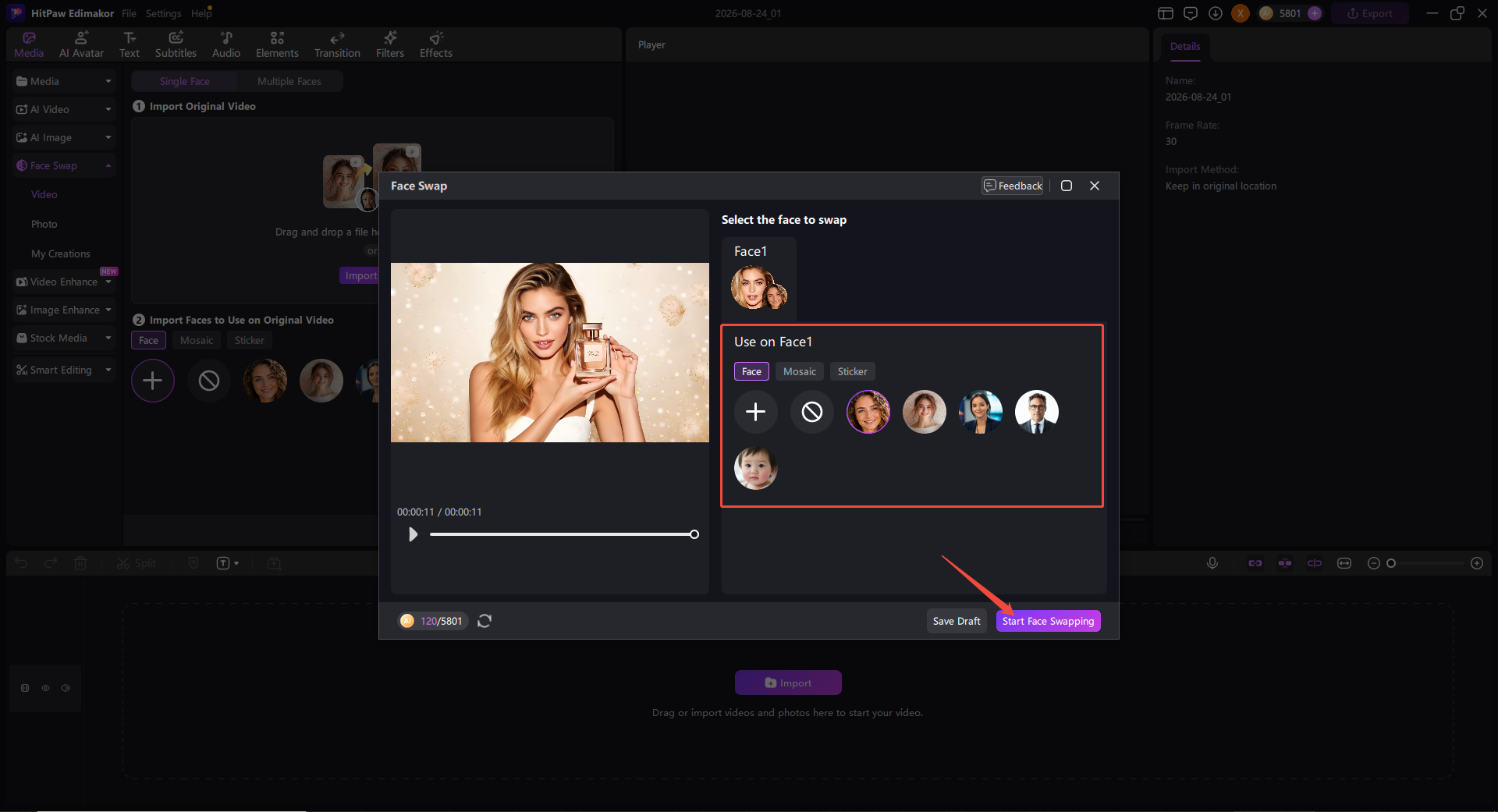Image resolution: width=1498 pixels, height=812 pixels.
Task: Open the Settings menu
Action: (x=163, y=13)
